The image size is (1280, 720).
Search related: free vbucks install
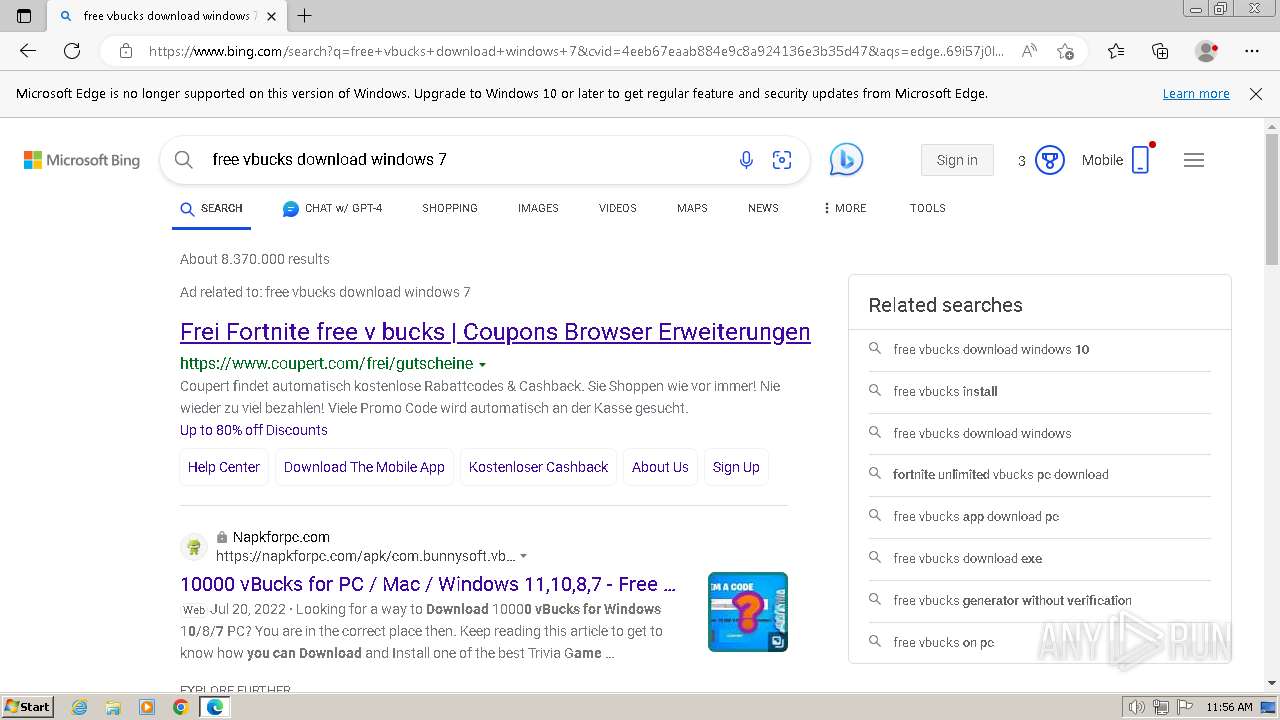click(x=945, y=392)
